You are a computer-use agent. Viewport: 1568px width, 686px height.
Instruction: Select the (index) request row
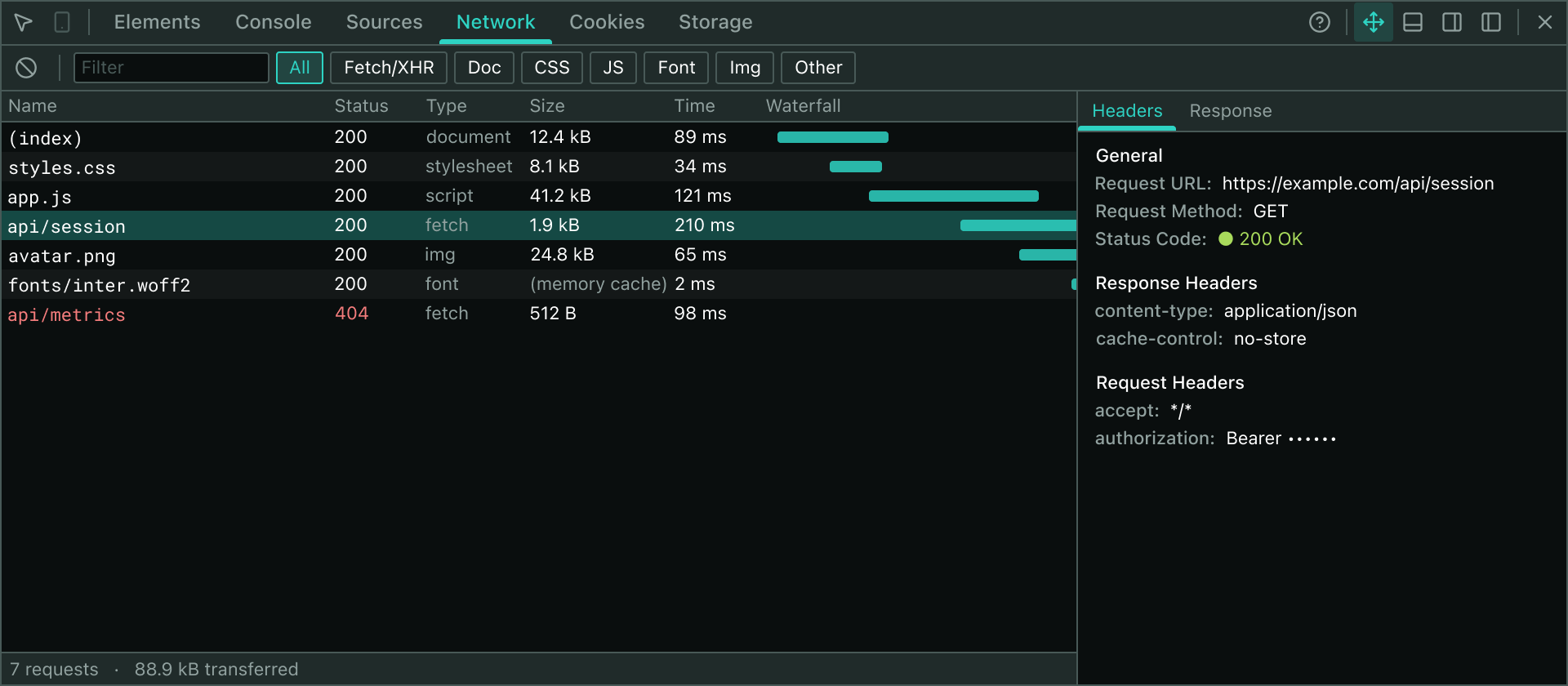539,137
